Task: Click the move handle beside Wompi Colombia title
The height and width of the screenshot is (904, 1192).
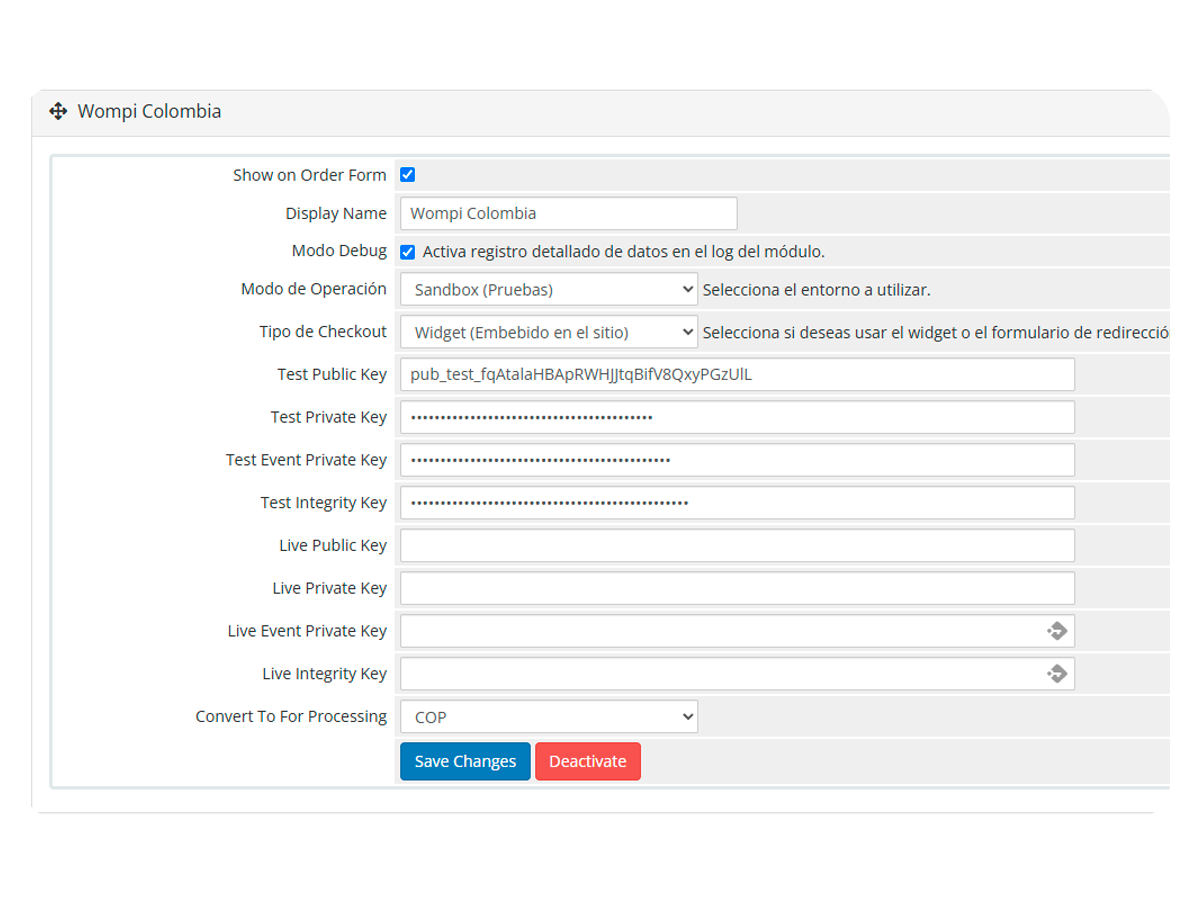Action: point(58,111)
